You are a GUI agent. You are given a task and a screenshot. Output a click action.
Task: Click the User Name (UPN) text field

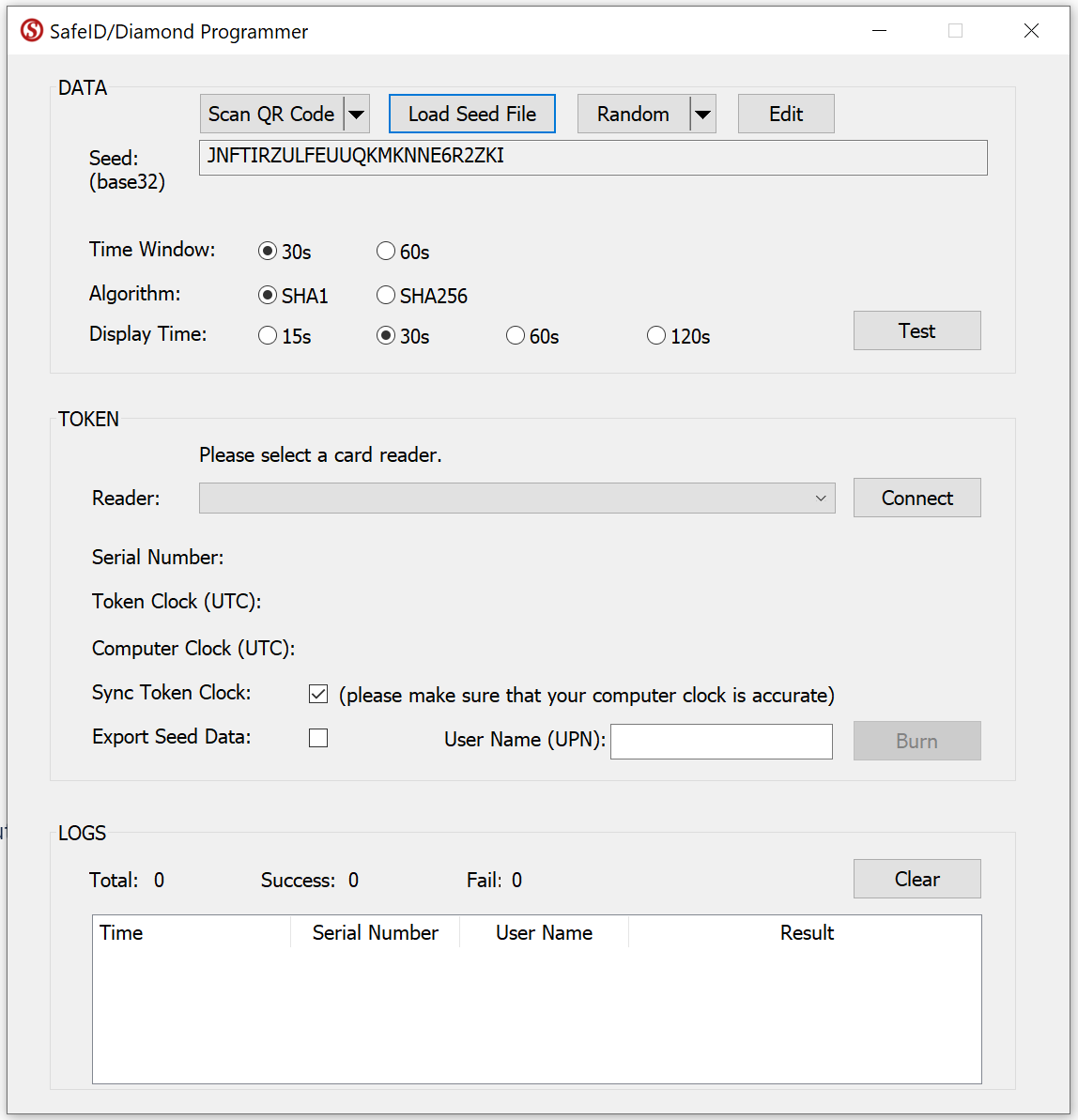[x=721, y=742]
